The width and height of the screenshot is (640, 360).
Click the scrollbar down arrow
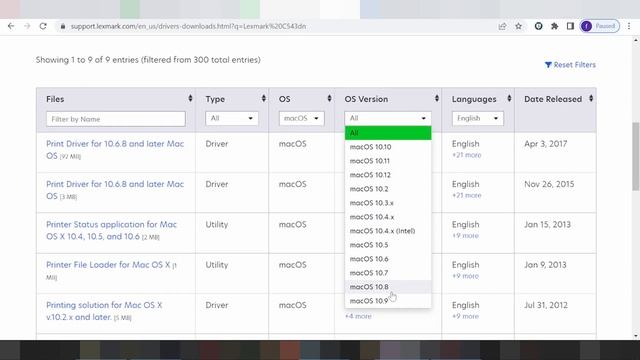point(636,336)
